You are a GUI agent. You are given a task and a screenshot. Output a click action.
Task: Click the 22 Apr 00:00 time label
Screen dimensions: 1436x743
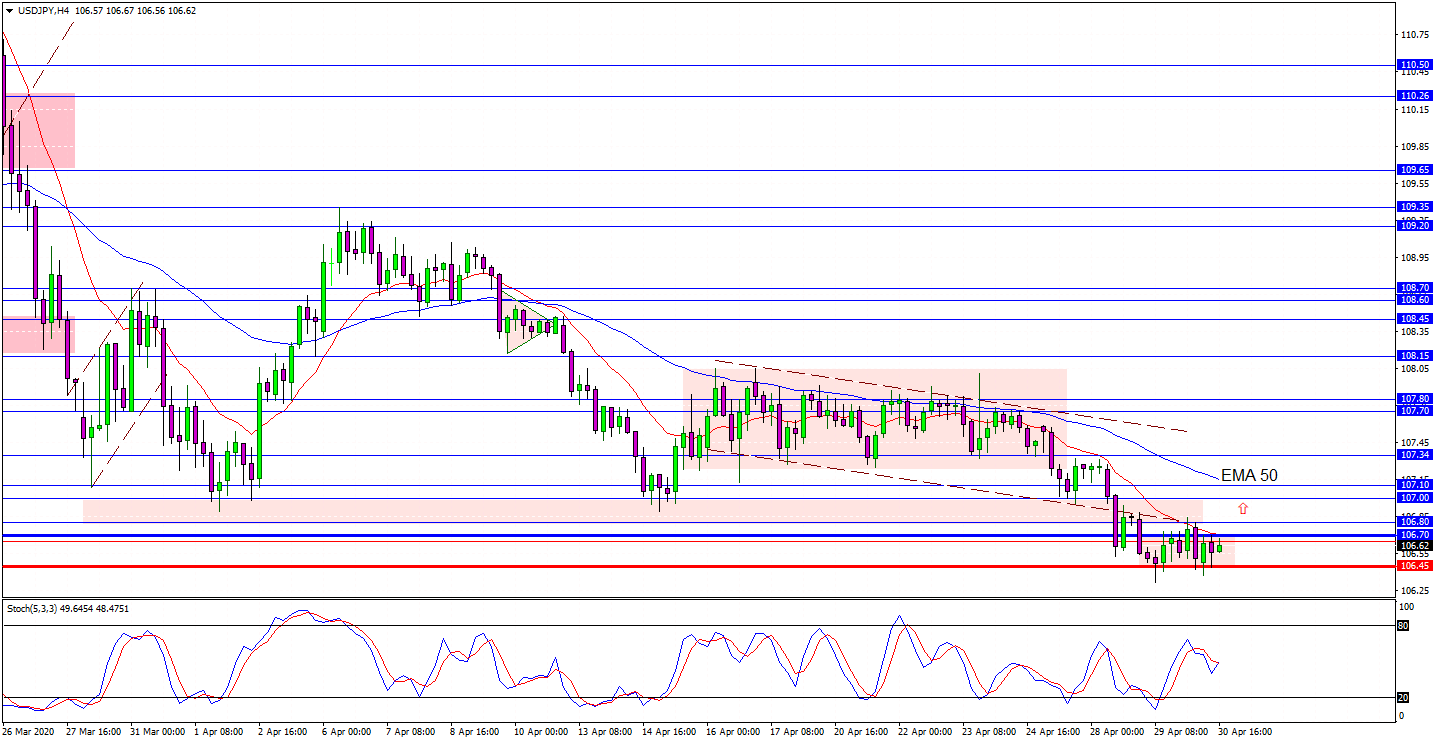point(925,732)
